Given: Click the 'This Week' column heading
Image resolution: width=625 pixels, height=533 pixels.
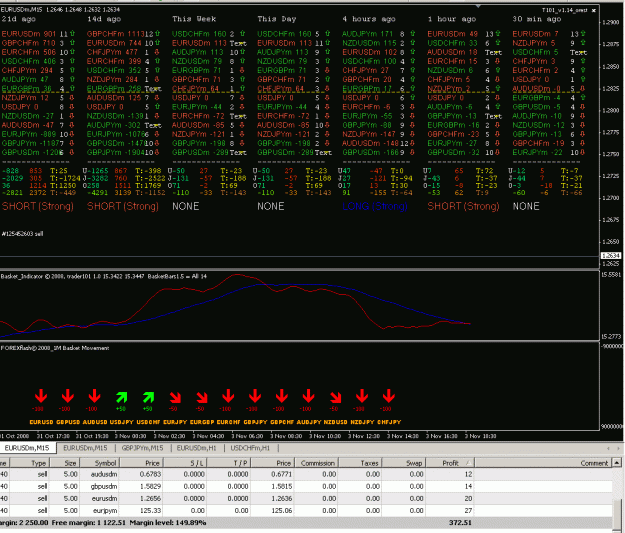Looking at the screenshot, I should click(x=194, y=19).
